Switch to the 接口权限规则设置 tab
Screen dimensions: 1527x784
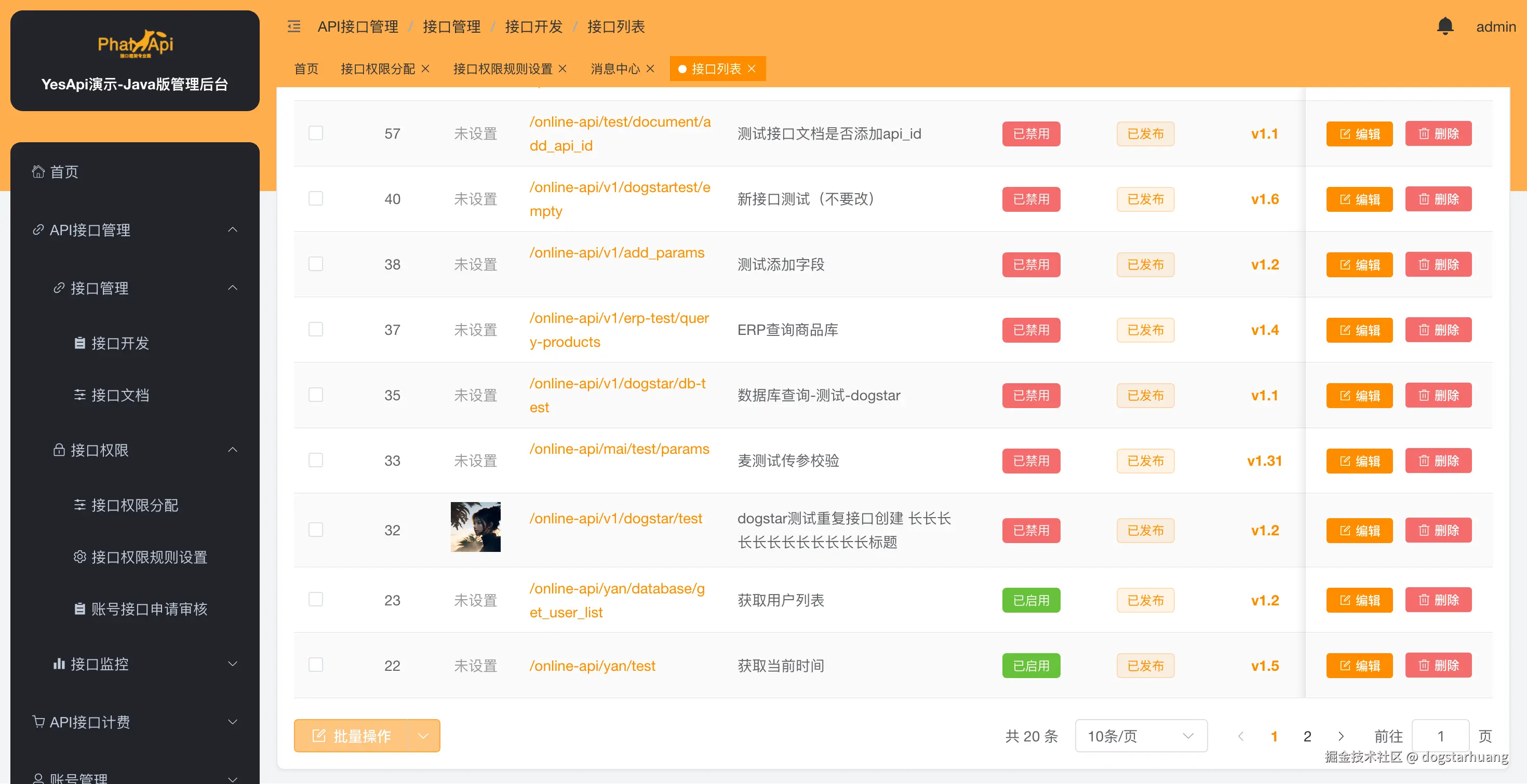[502, 69]
